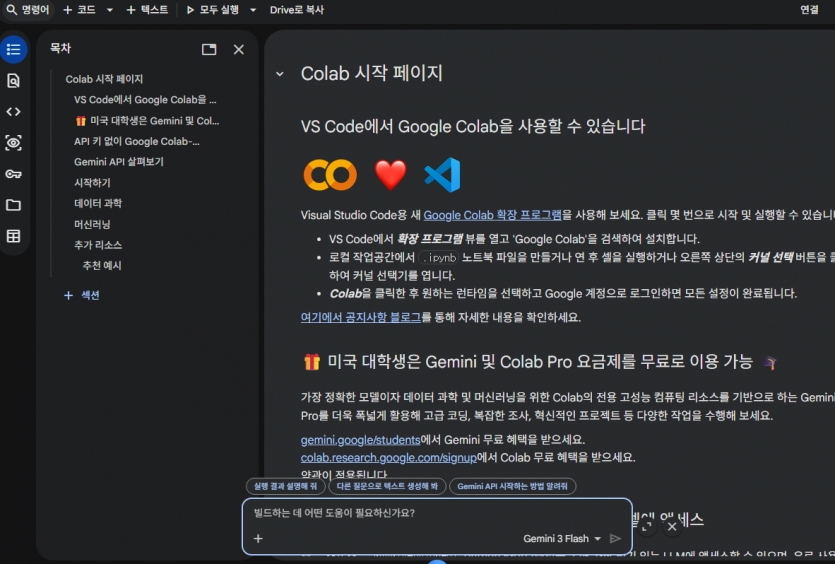Expand the 모두 실행 dropdown arrow
This screenshot has width=835, height=564.
[x=253, y=10]
